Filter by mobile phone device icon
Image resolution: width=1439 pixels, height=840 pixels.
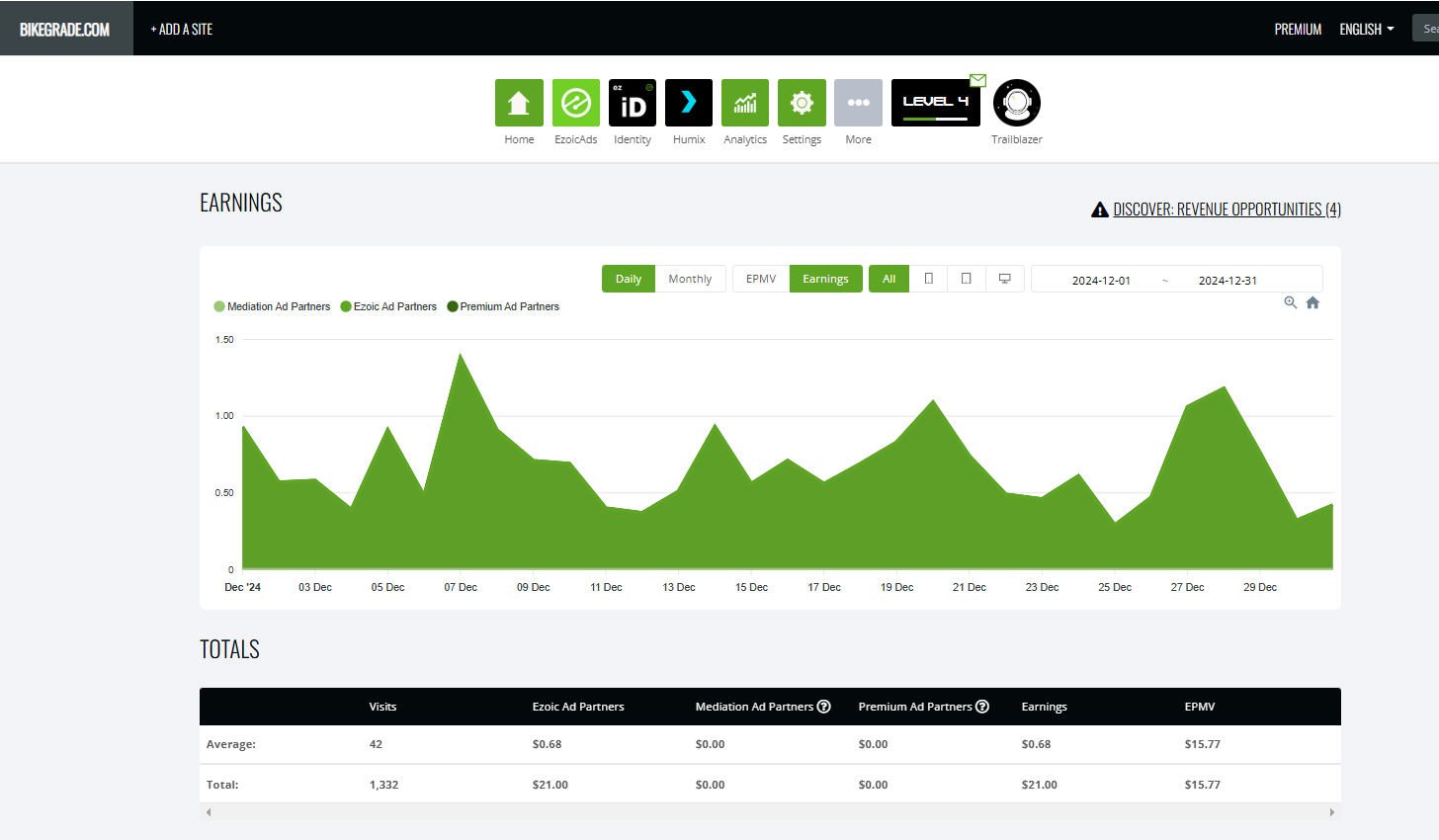click(x=928, y=279)
